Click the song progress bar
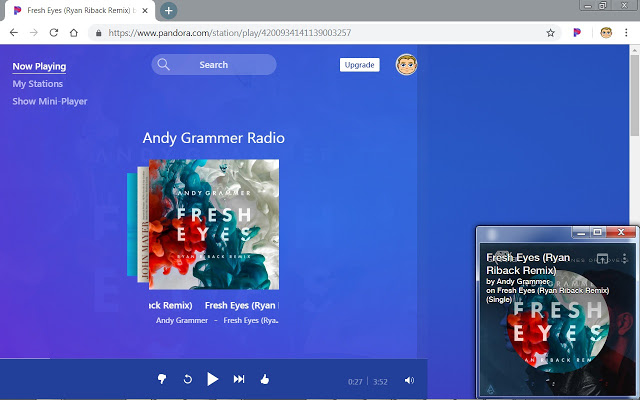 point(213,359)
